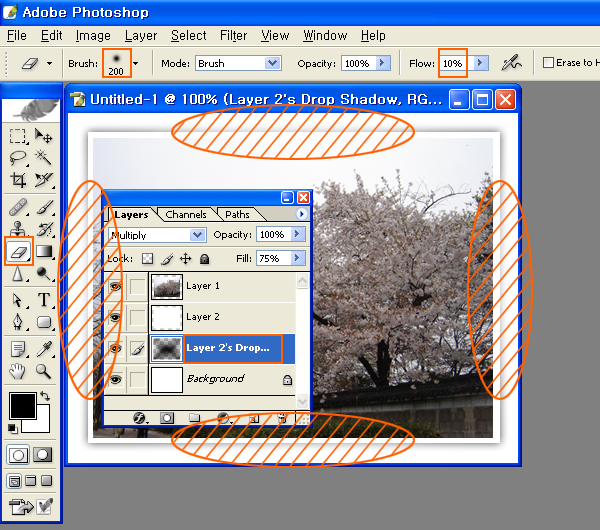Select the Dodge tool

click(43, 274)
